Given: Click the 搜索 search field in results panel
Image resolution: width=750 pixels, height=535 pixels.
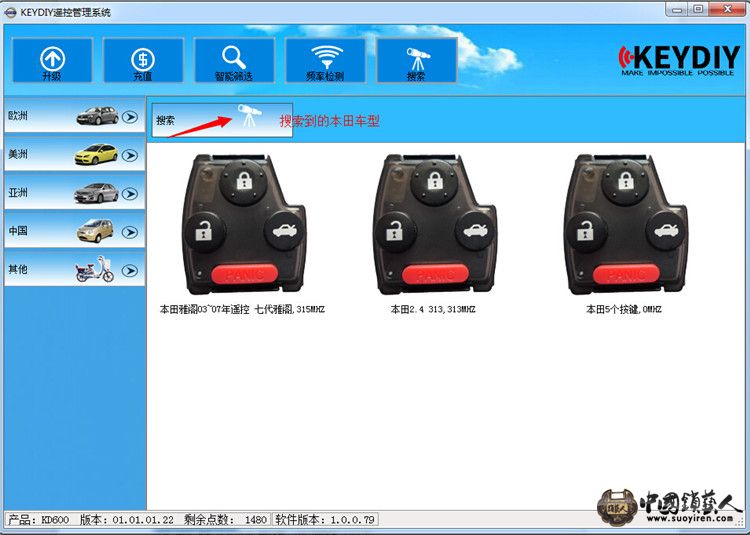Looking at the screenshot, I should pyautogui.click(x=222, y=120).
